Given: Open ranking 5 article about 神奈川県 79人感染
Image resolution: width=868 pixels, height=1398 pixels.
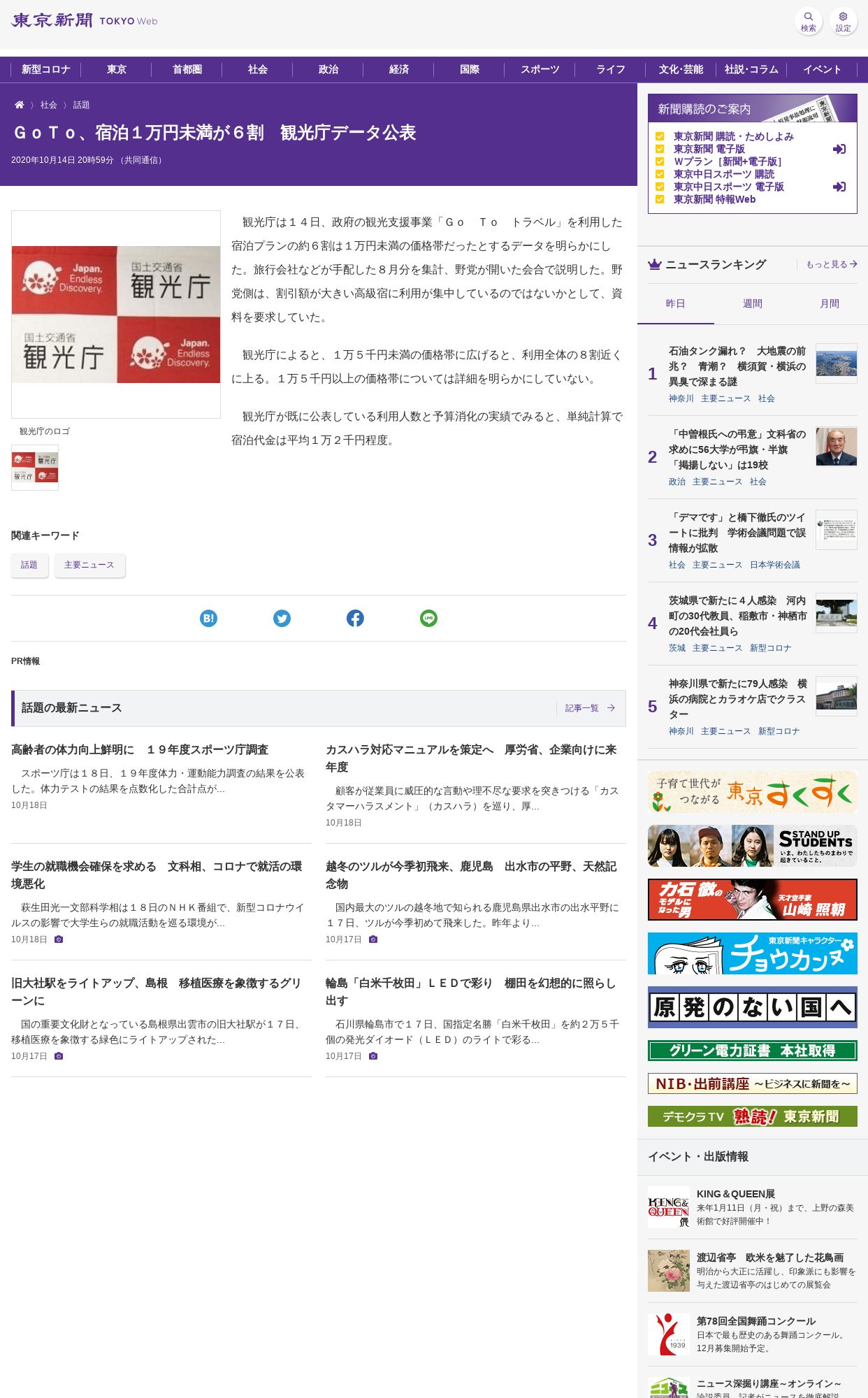Looking at the screenshot, I should click(x=737, y=699).
